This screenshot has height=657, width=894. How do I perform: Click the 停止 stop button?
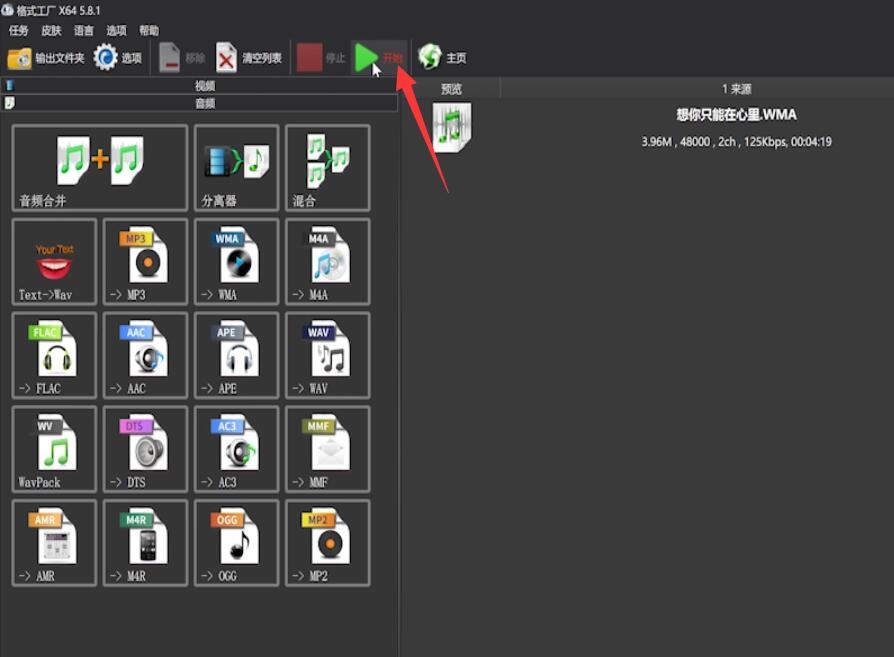point(321,58)
